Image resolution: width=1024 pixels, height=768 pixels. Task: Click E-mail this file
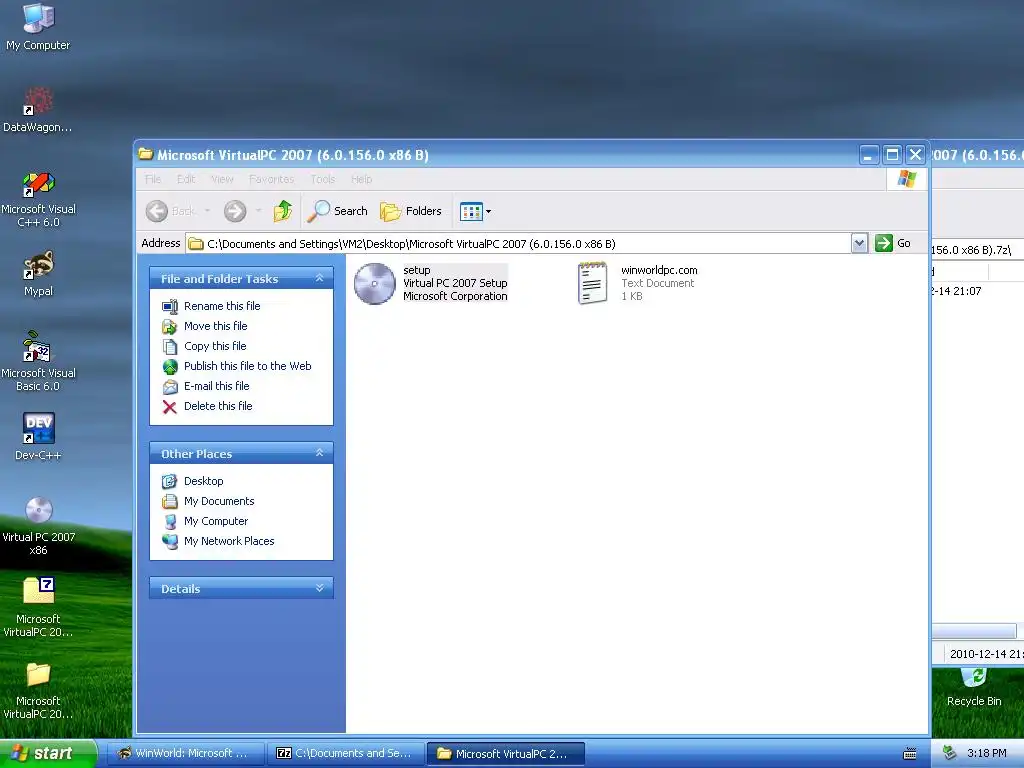pos(217,386)
